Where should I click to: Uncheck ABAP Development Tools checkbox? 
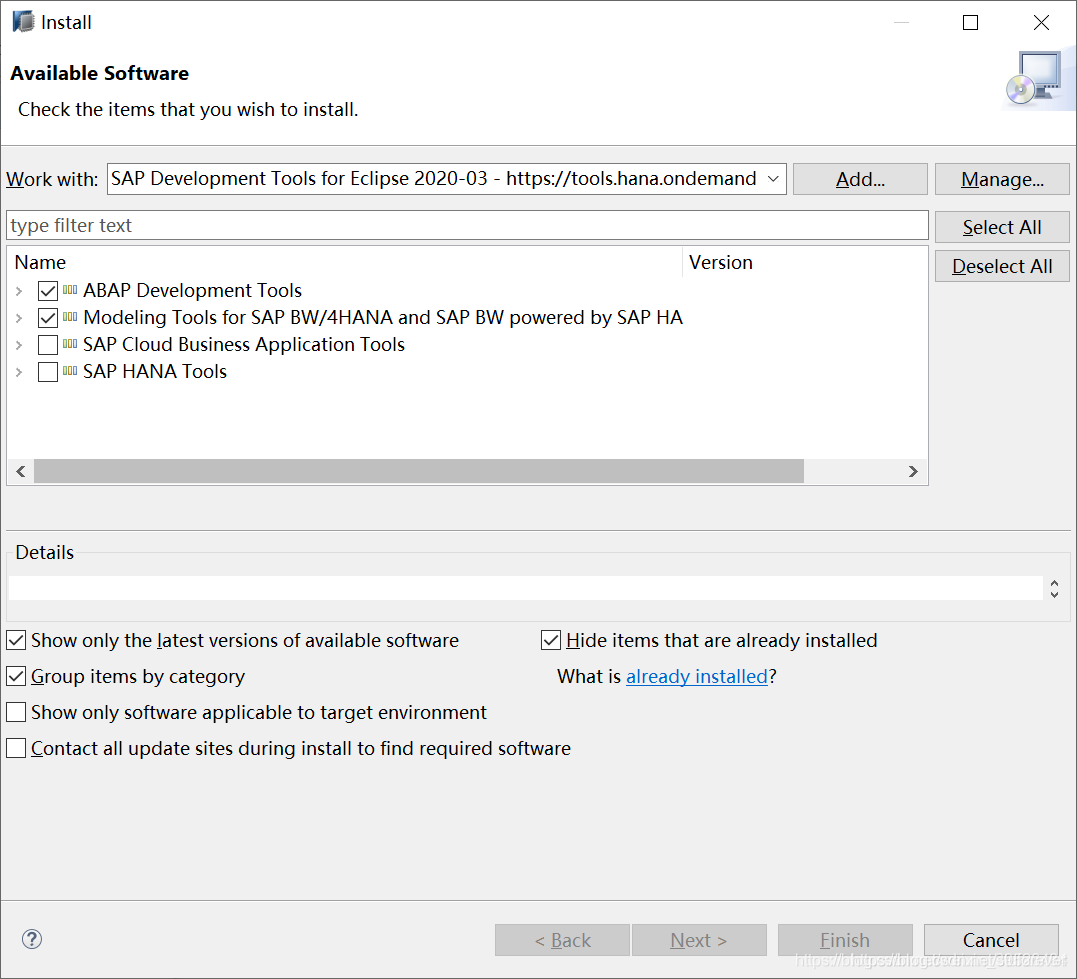click(x=47, y=291)
